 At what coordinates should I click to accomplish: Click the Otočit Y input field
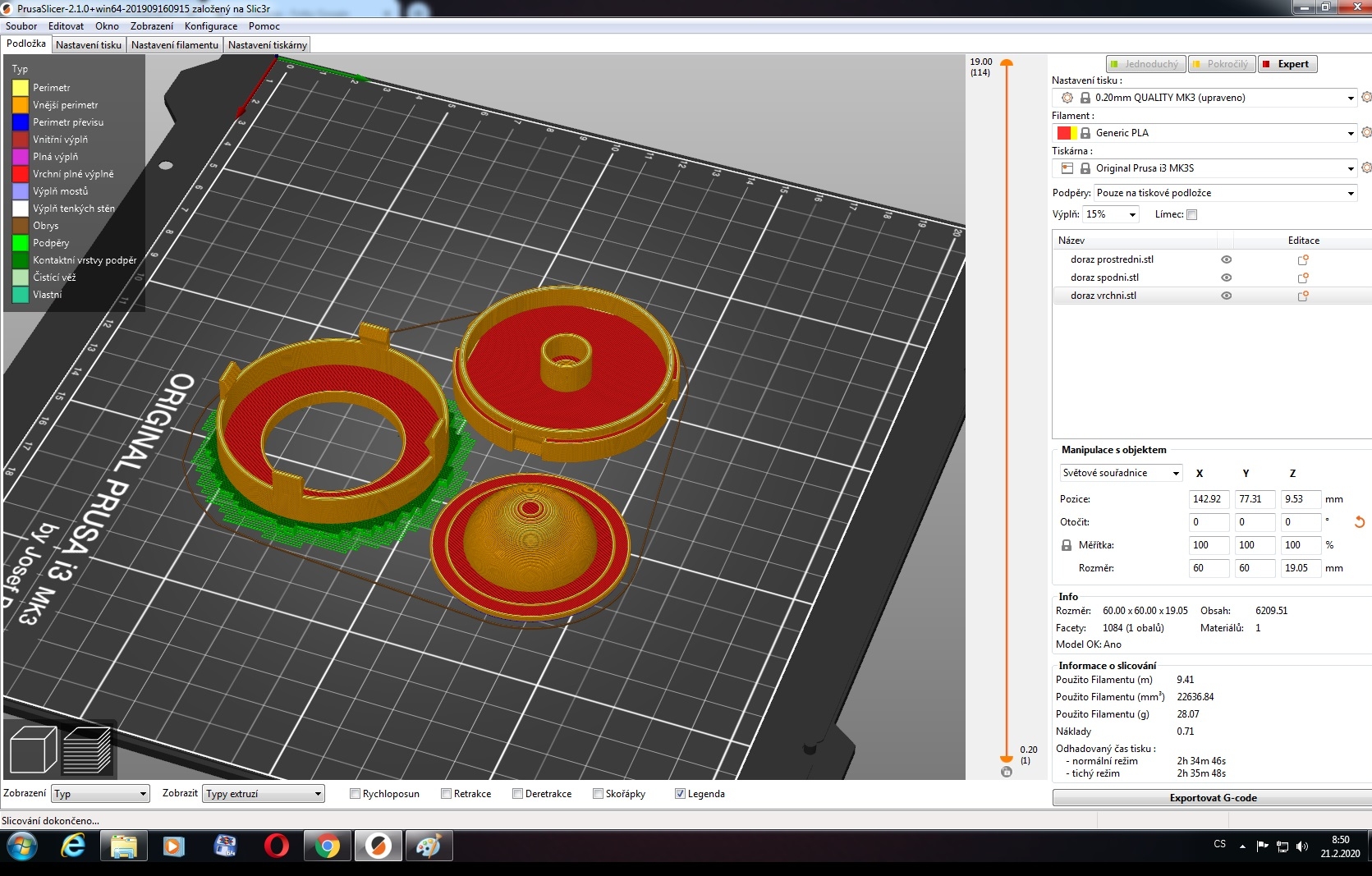pyautogui.click(x=1255, y=522)
